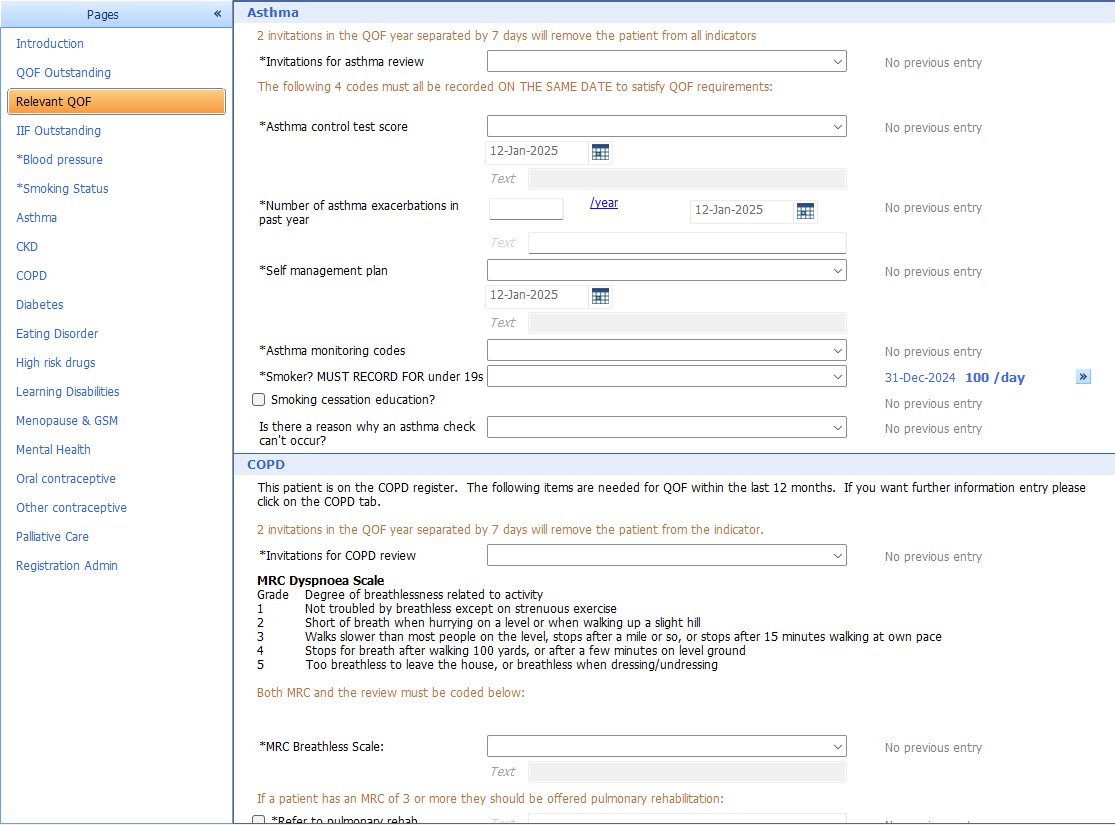Open Oral contraceptive page
The height and width of the screenshot is (825, 1115).
coord(65,479)
